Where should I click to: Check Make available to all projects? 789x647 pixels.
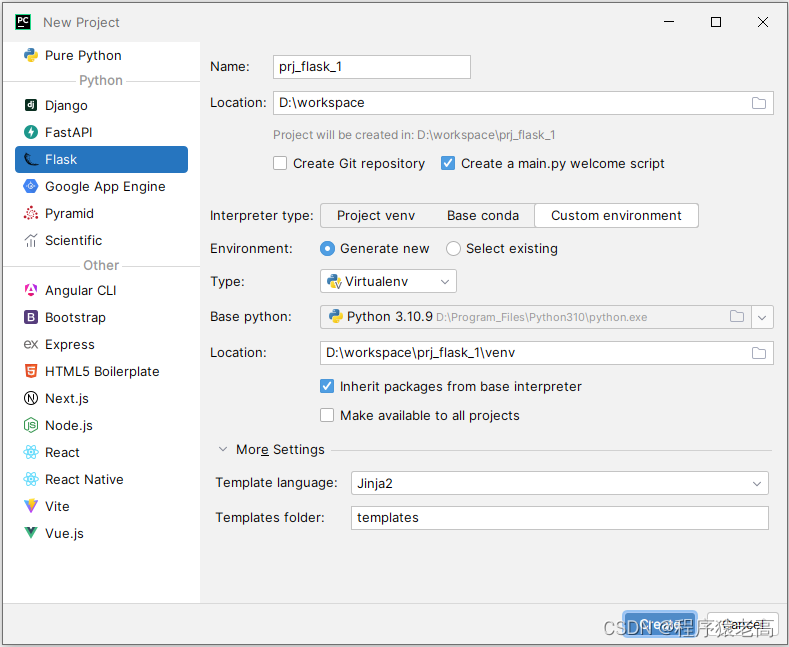[327, 416]
